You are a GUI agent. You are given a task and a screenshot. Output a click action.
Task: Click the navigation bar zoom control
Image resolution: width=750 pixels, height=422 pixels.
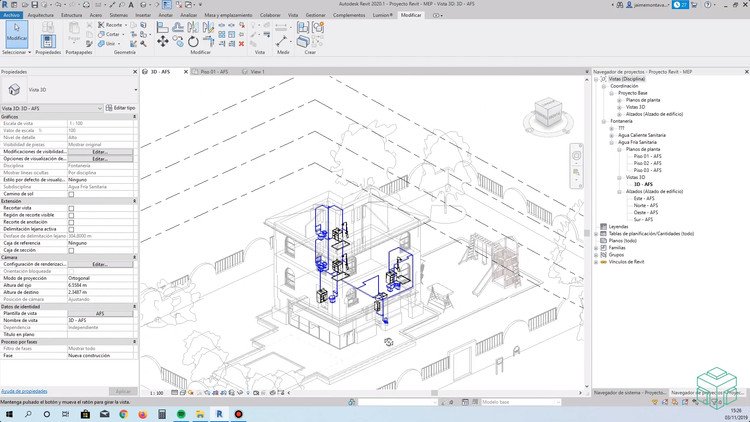[x=574, y=172]
